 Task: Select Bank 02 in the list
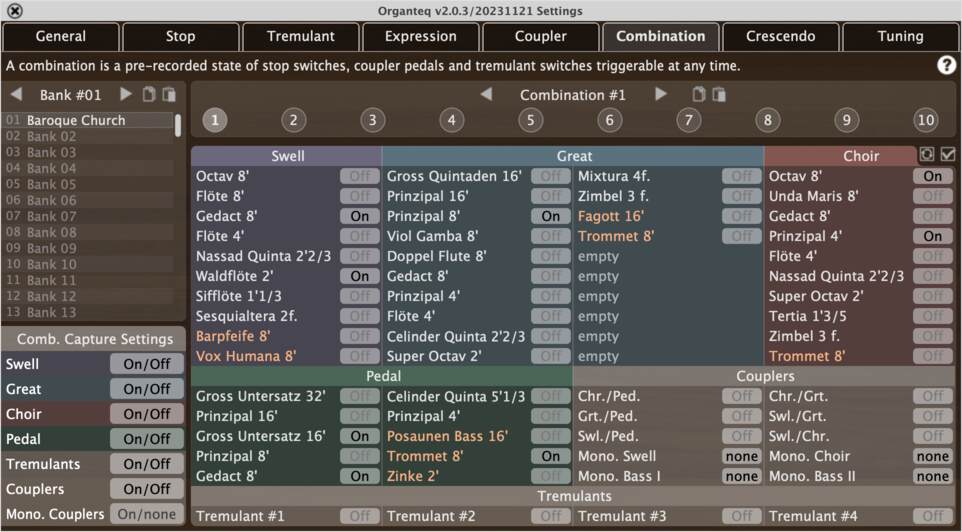[x=88, y=136]
